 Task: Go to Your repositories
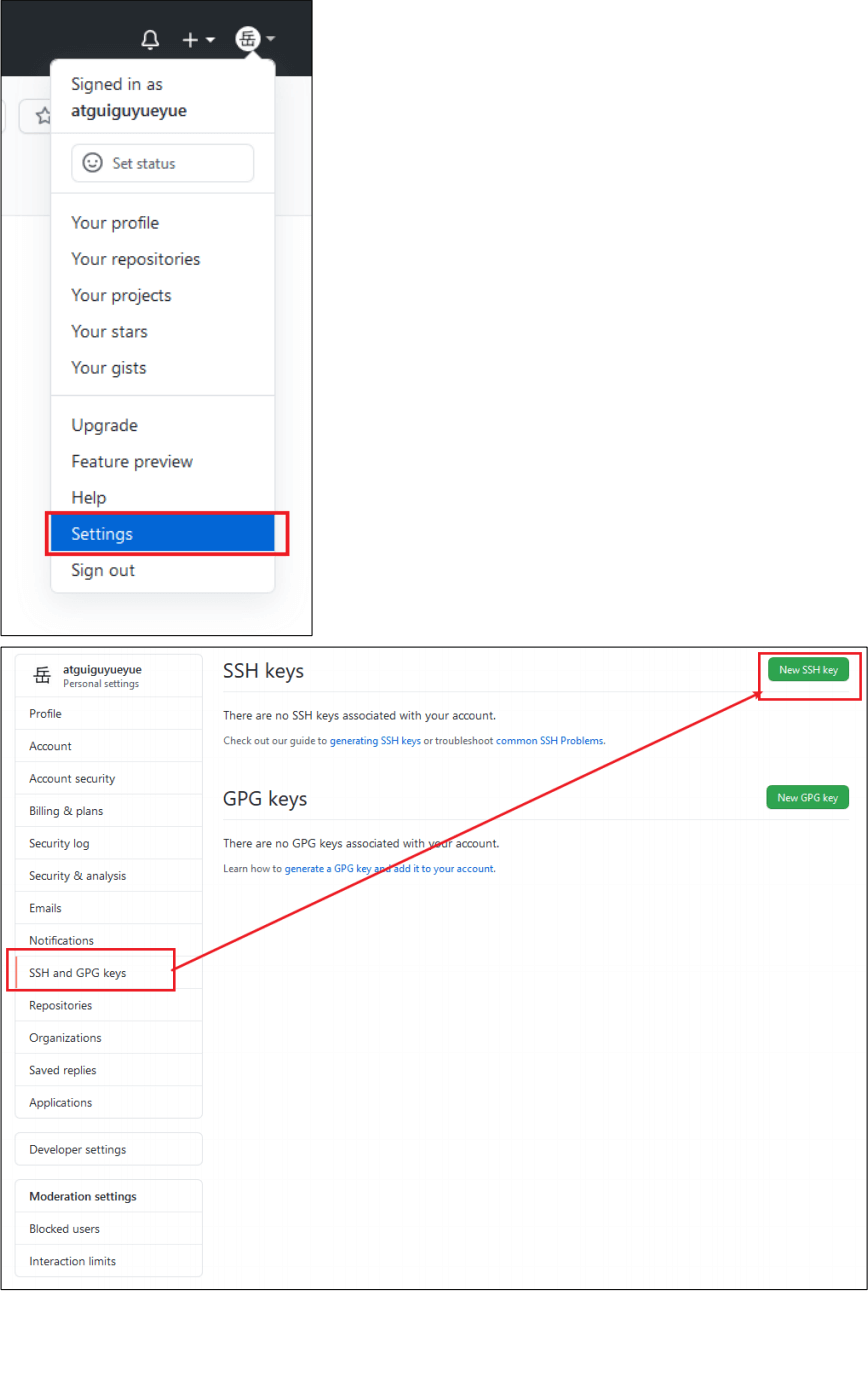pyautogui.click(x=162, y=259)
